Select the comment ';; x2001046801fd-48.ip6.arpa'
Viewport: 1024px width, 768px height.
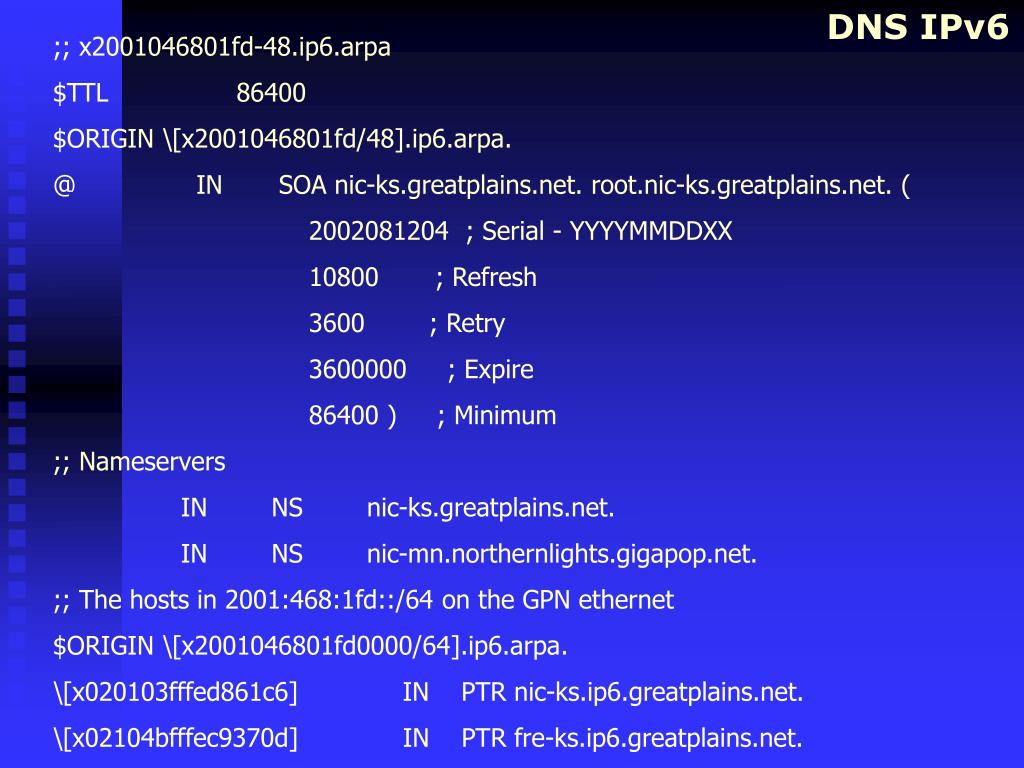pyautogui.click(x=222, y=48)
